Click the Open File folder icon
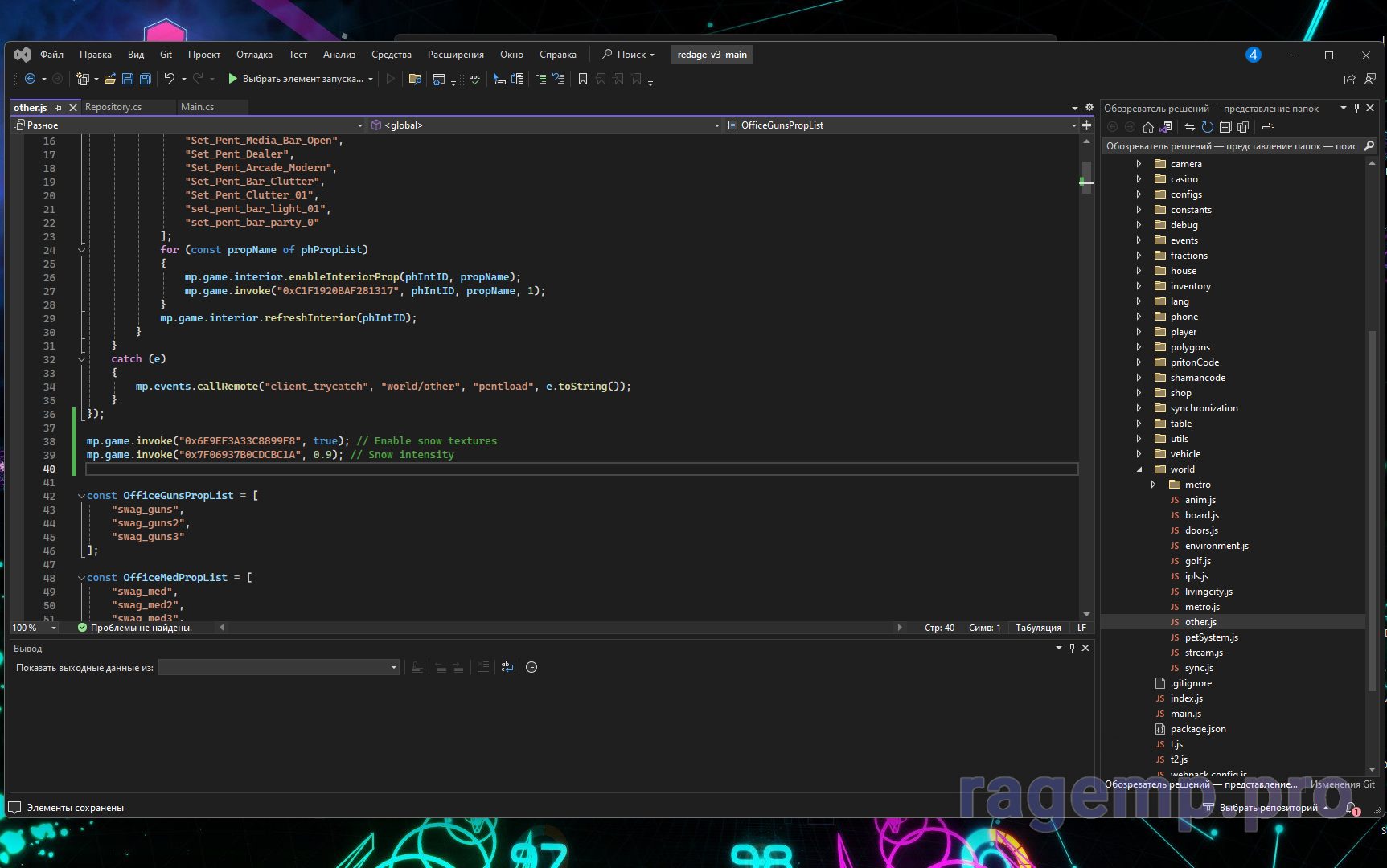 pos(109,79)
